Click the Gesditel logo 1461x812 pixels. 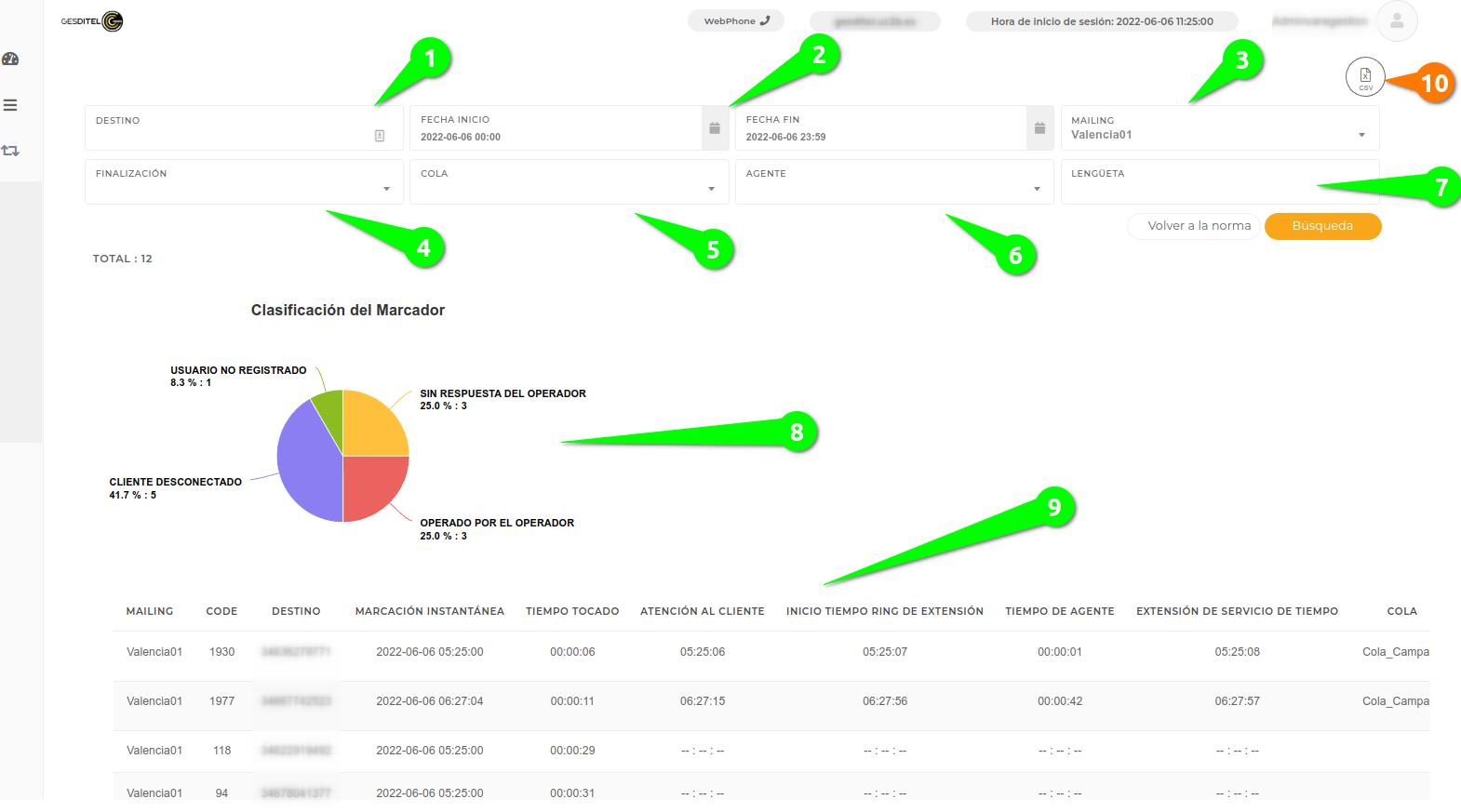(93, 21)
